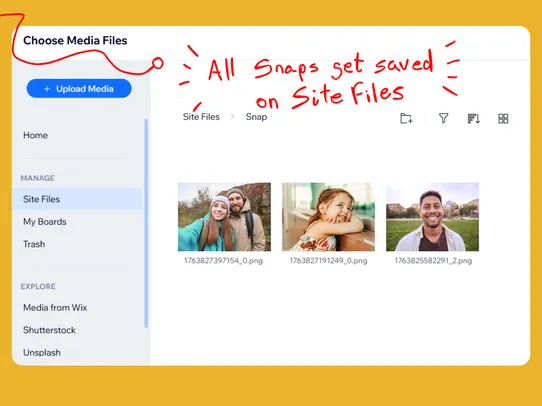Click the Snap breadcrumb folder
The image size is (542, 406).
click(x=256, y=117)
